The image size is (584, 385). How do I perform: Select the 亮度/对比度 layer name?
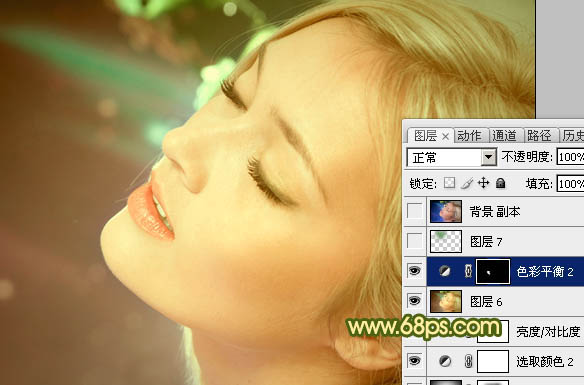coord(548,331)
